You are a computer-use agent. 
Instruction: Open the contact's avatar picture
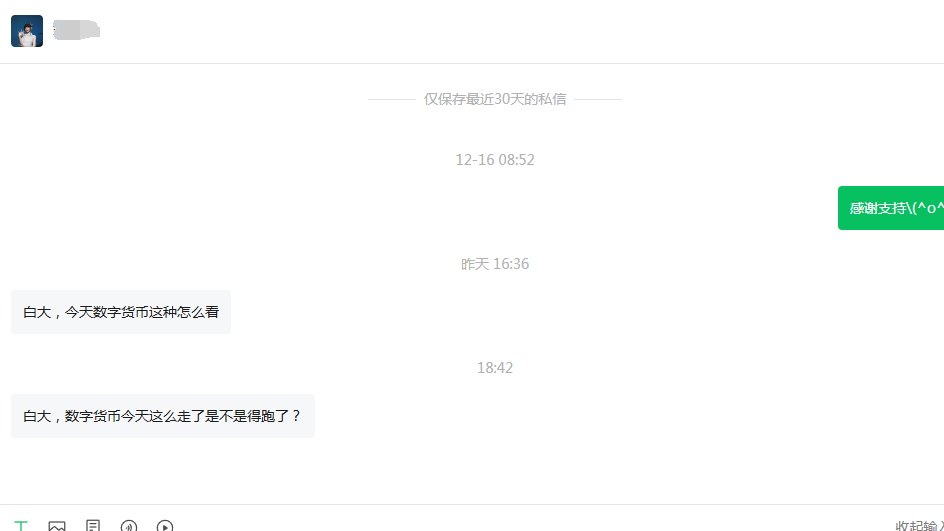click(27, 31)
